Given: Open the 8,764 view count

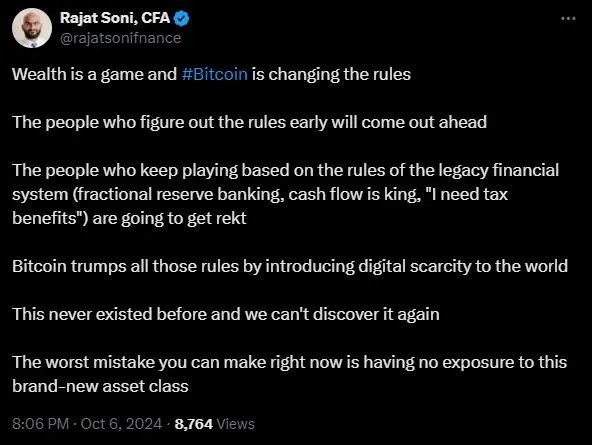Looking at the screenshot, I should [194, 424].
